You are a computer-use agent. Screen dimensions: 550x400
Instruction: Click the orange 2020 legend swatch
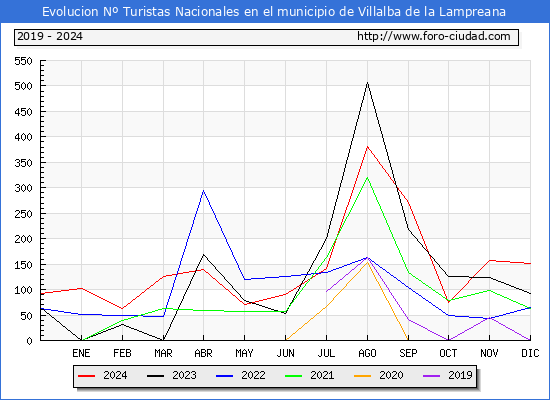pos(362,376)
